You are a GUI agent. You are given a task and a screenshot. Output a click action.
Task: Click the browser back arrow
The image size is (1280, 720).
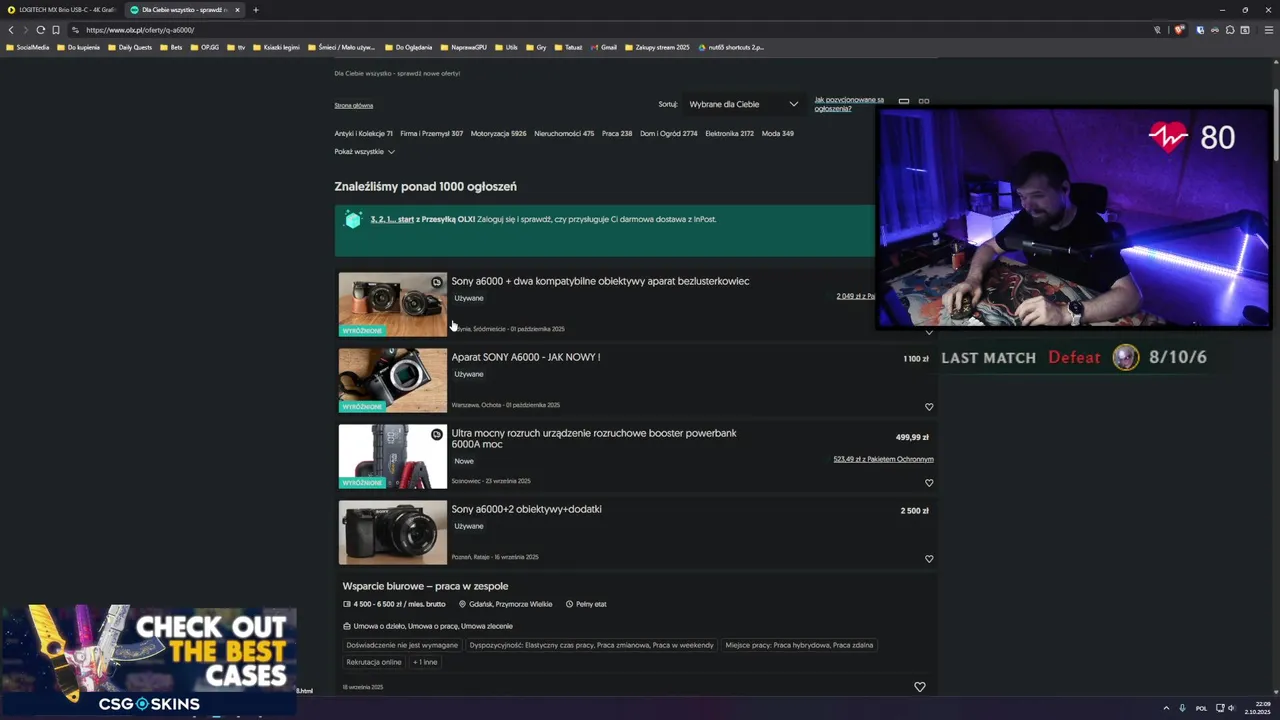point(11,30)
